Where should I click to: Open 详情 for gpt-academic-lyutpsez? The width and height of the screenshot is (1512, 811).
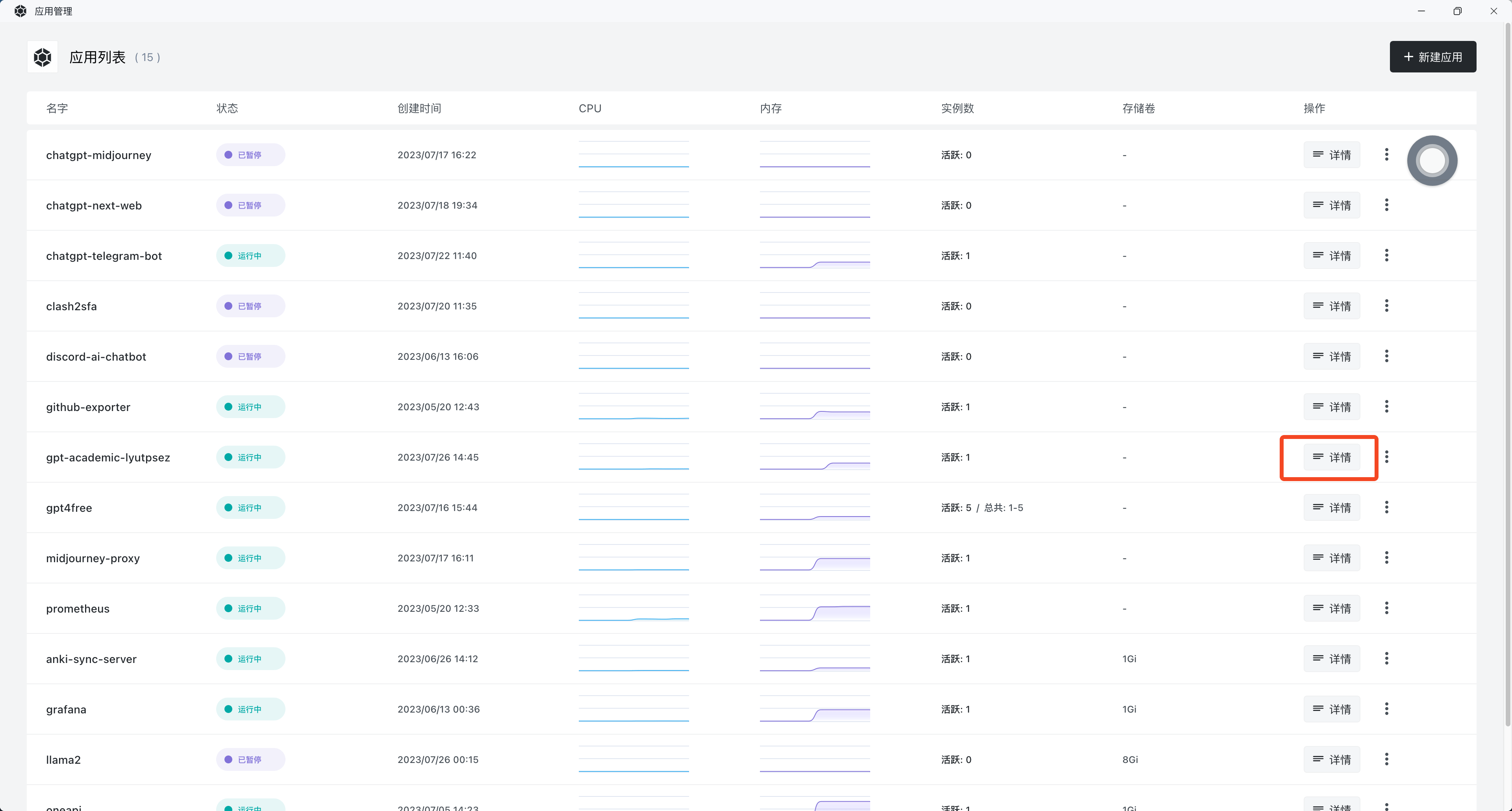click(x=1331, y=457)
